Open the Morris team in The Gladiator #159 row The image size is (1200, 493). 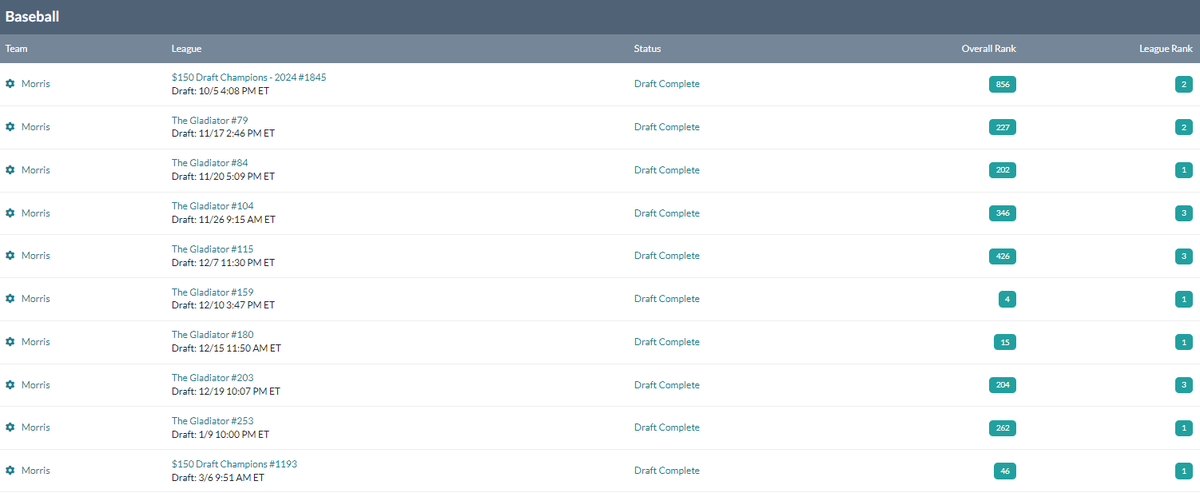pos(36,299)
